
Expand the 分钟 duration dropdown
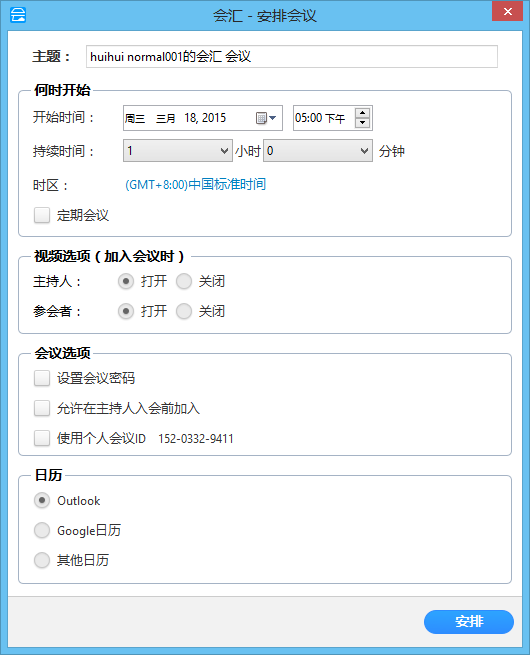tap(318, 151)
